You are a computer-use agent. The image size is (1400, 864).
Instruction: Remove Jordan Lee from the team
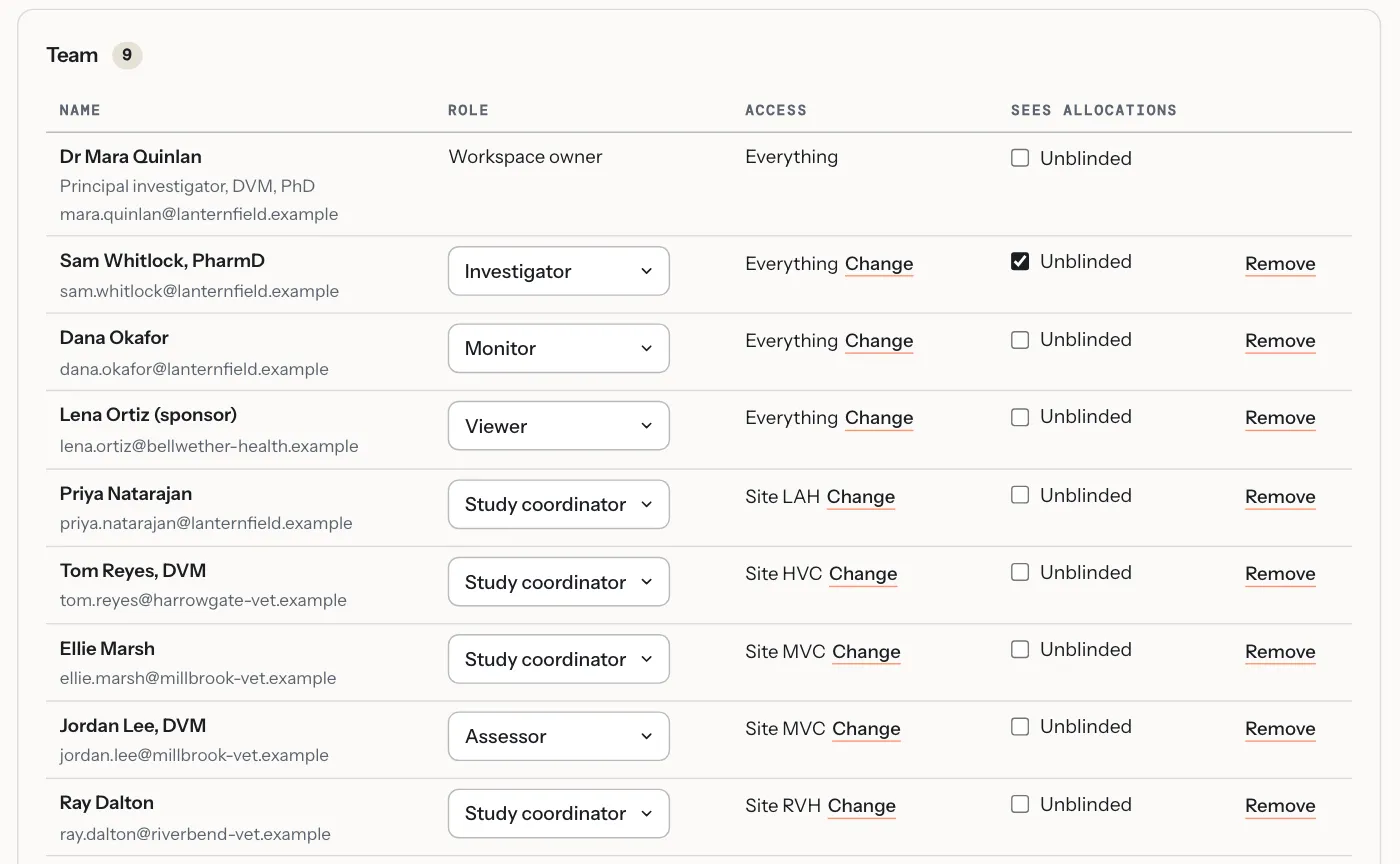(1280, 729)
